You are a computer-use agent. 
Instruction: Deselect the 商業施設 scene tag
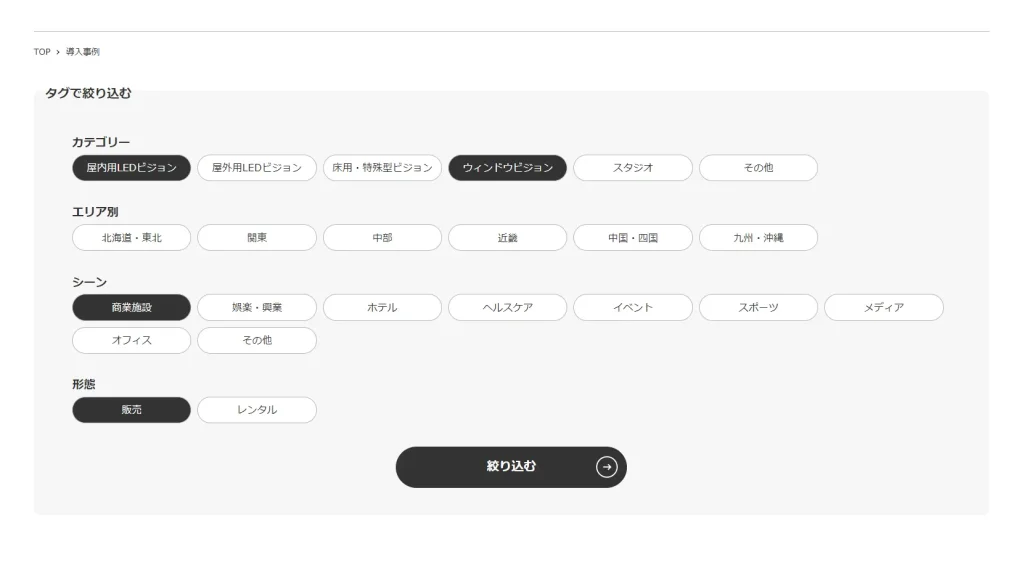[131, 308]
